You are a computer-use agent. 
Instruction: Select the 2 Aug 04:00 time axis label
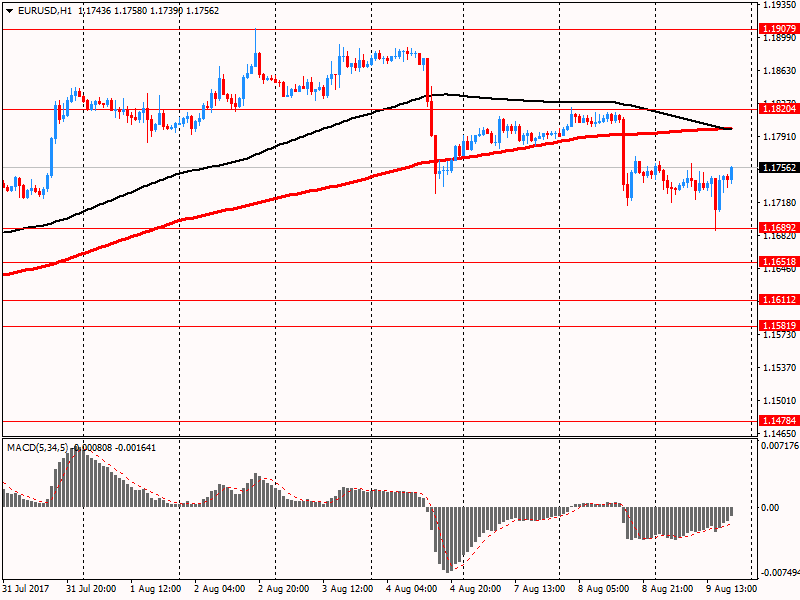(x=219, y=589)
